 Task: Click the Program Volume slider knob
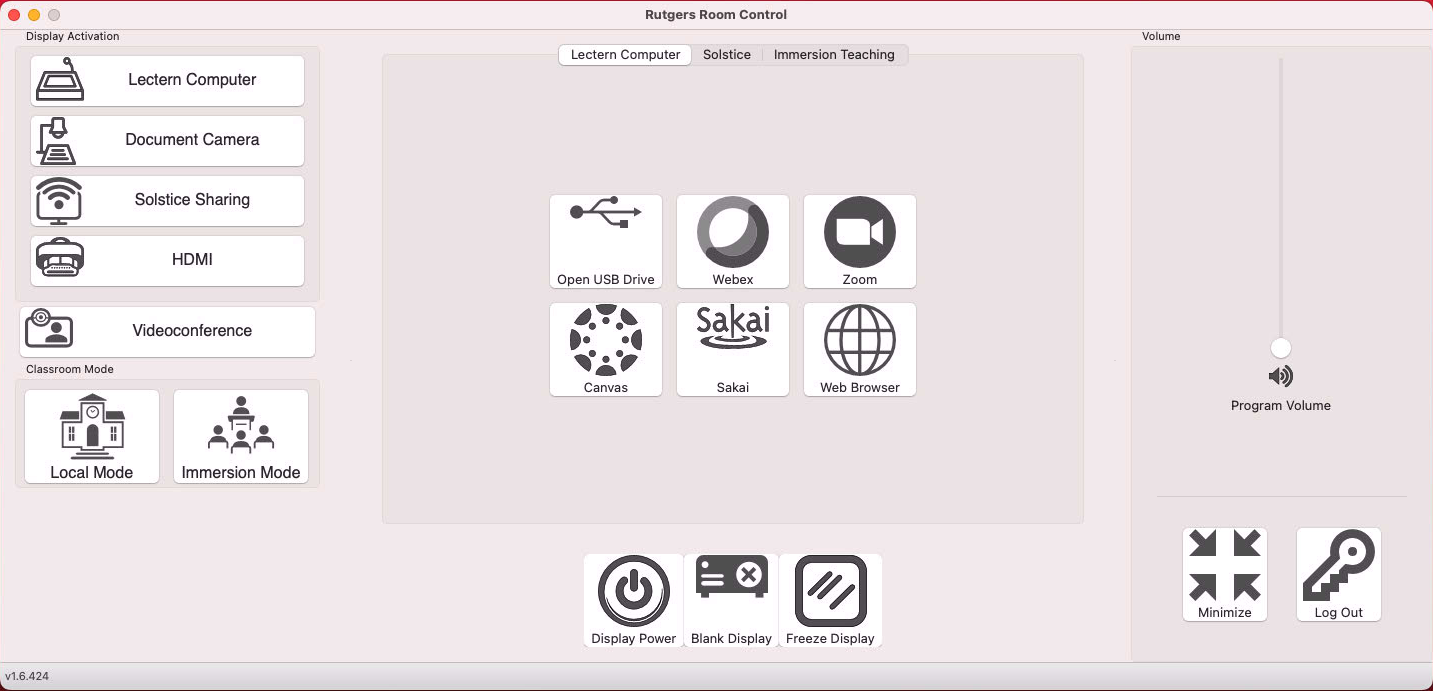point(1280,348)
